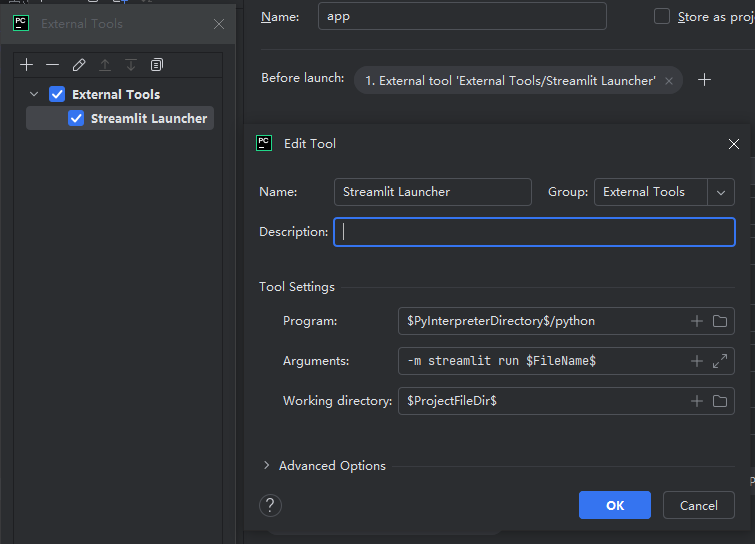Click the Cancel button
The width and height of the screenshot is (755, 544).
coord(698,505)
